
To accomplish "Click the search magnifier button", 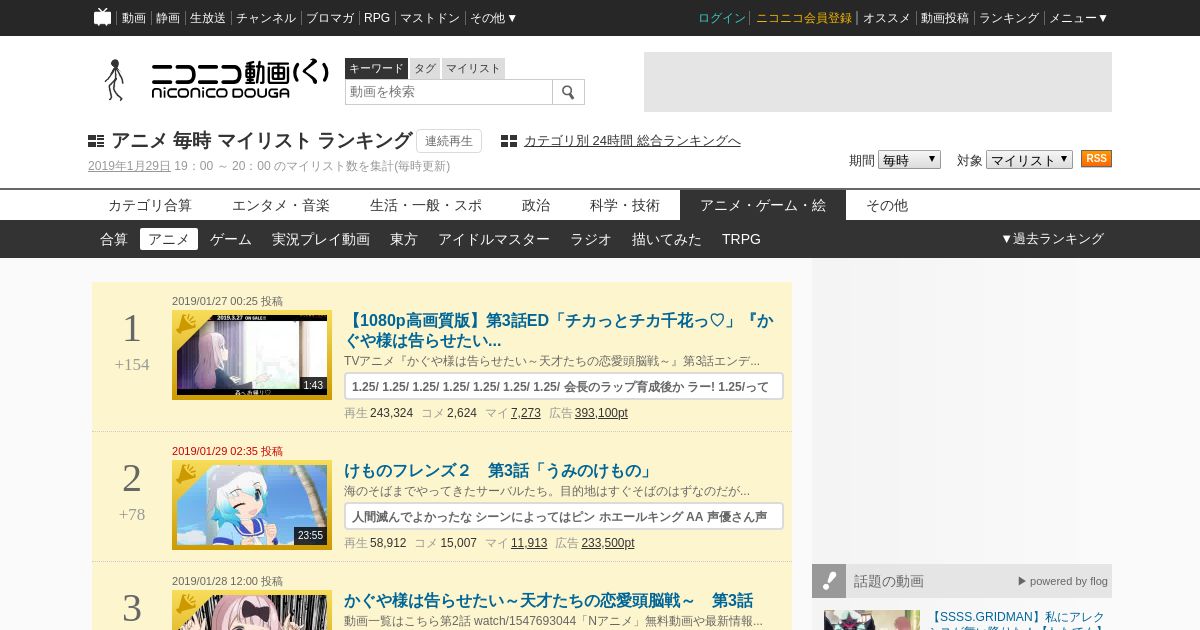I will click(568, 92).
